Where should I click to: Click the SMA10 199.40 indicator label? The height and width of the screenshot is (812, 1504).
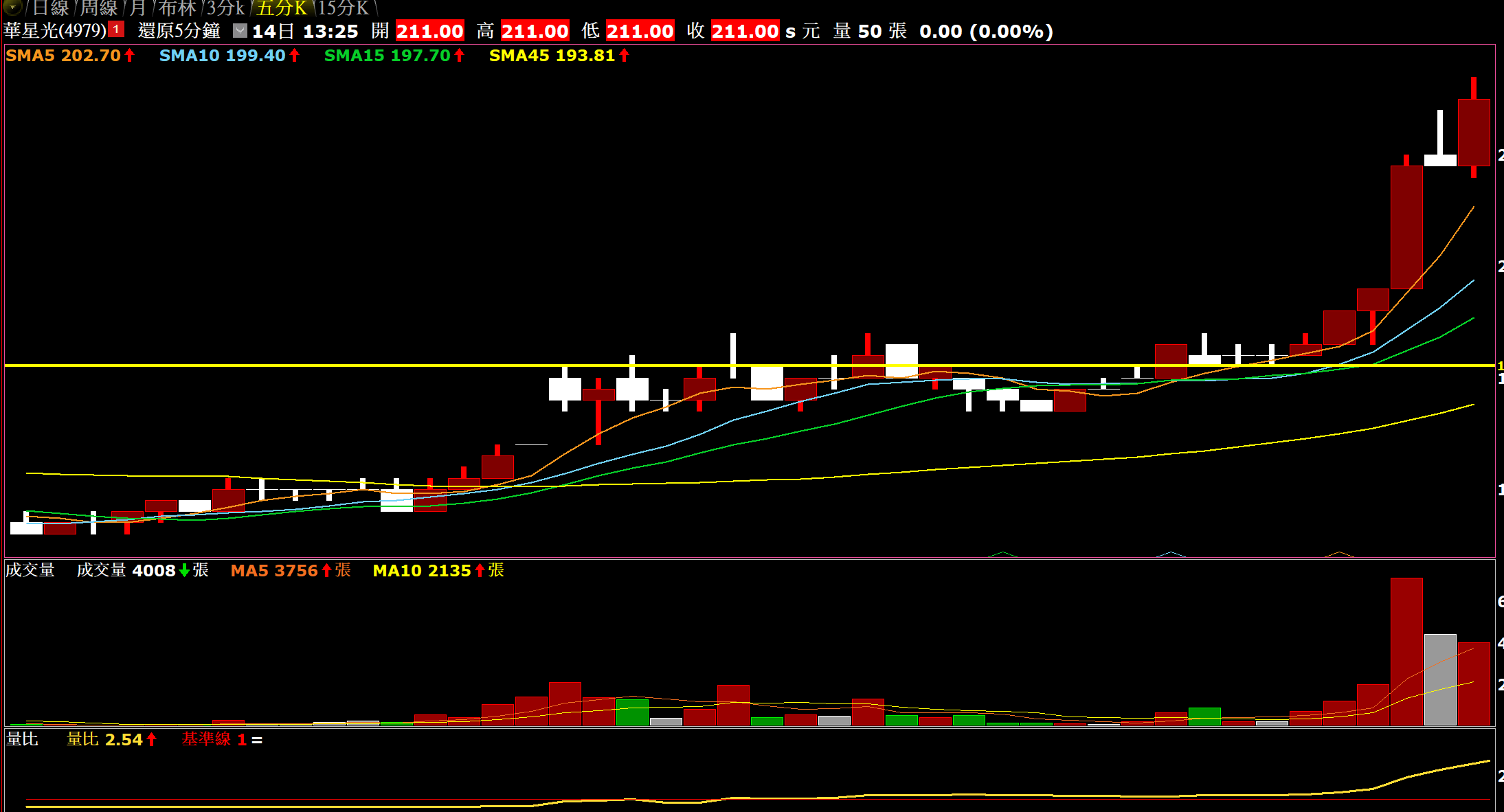[222, 56]
